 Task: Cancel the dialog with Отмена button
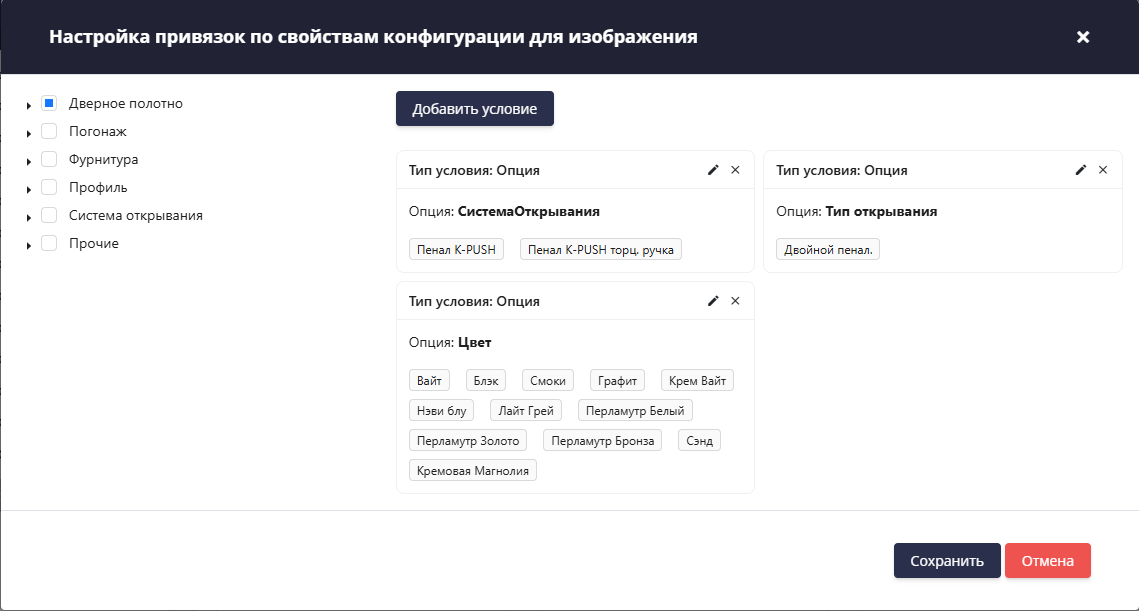[1047, 560]
